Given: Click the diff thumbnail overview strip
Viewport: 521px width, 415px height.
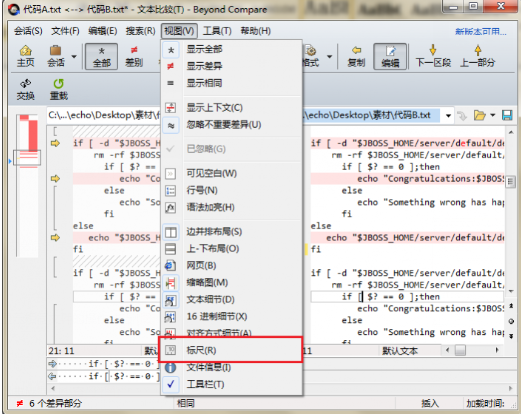Looking at the screenshot, I should pyautogui.click(x=28, y=185).
